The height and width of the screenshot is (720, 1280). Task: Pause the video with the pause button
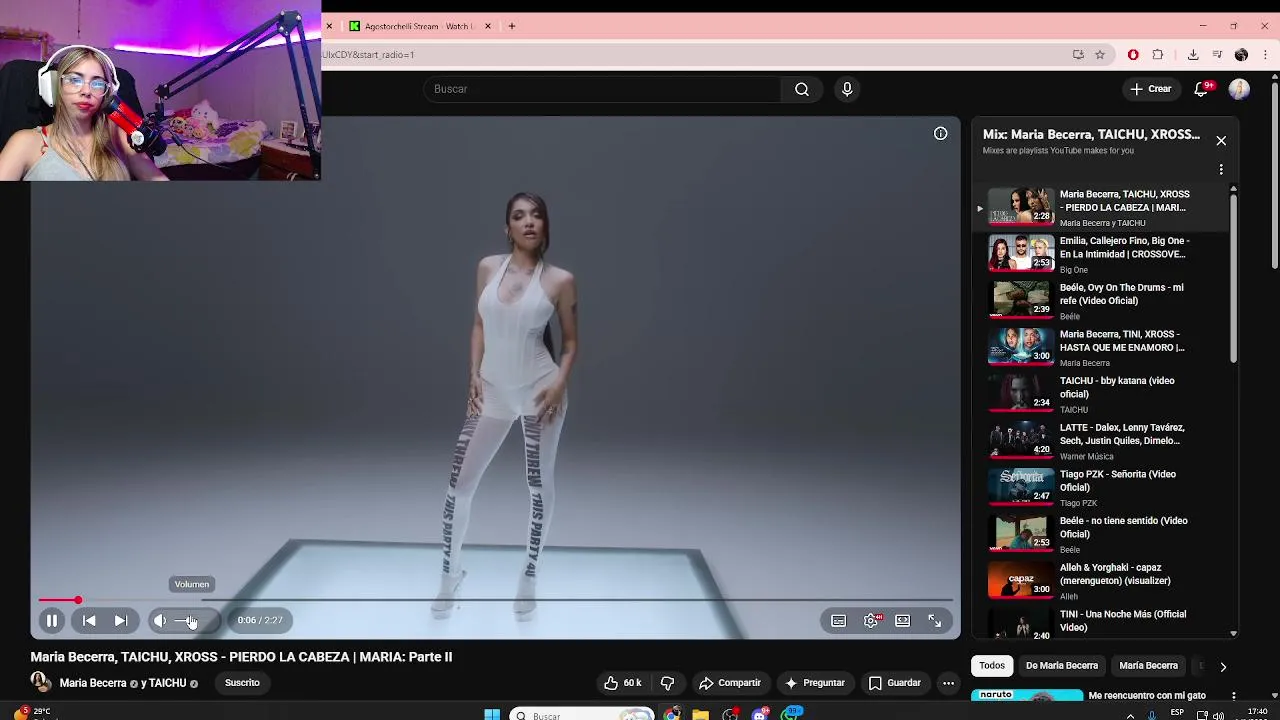[x=51, y=621]
